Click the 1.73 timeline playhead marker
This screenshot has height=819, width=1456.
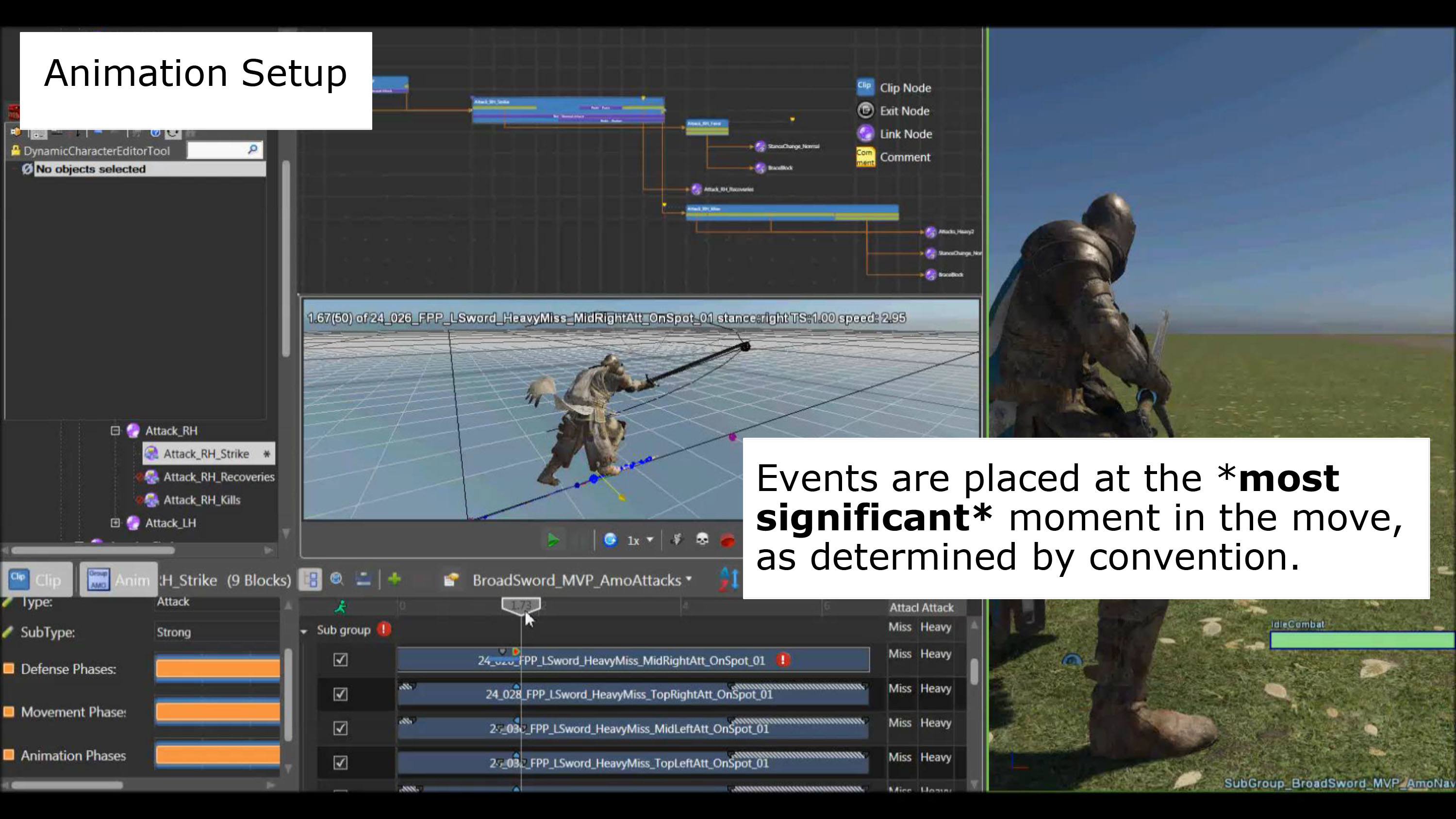(x=521, y=606)
